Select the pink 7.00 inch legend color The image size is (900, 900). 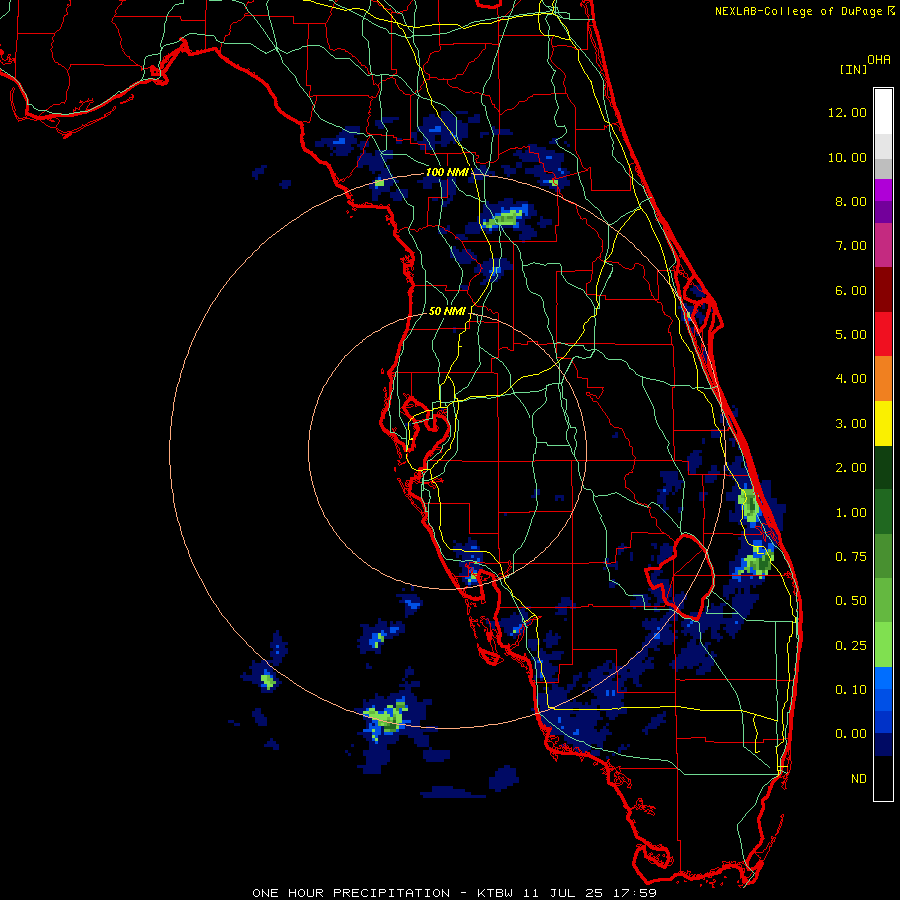(x=883, y=245)
